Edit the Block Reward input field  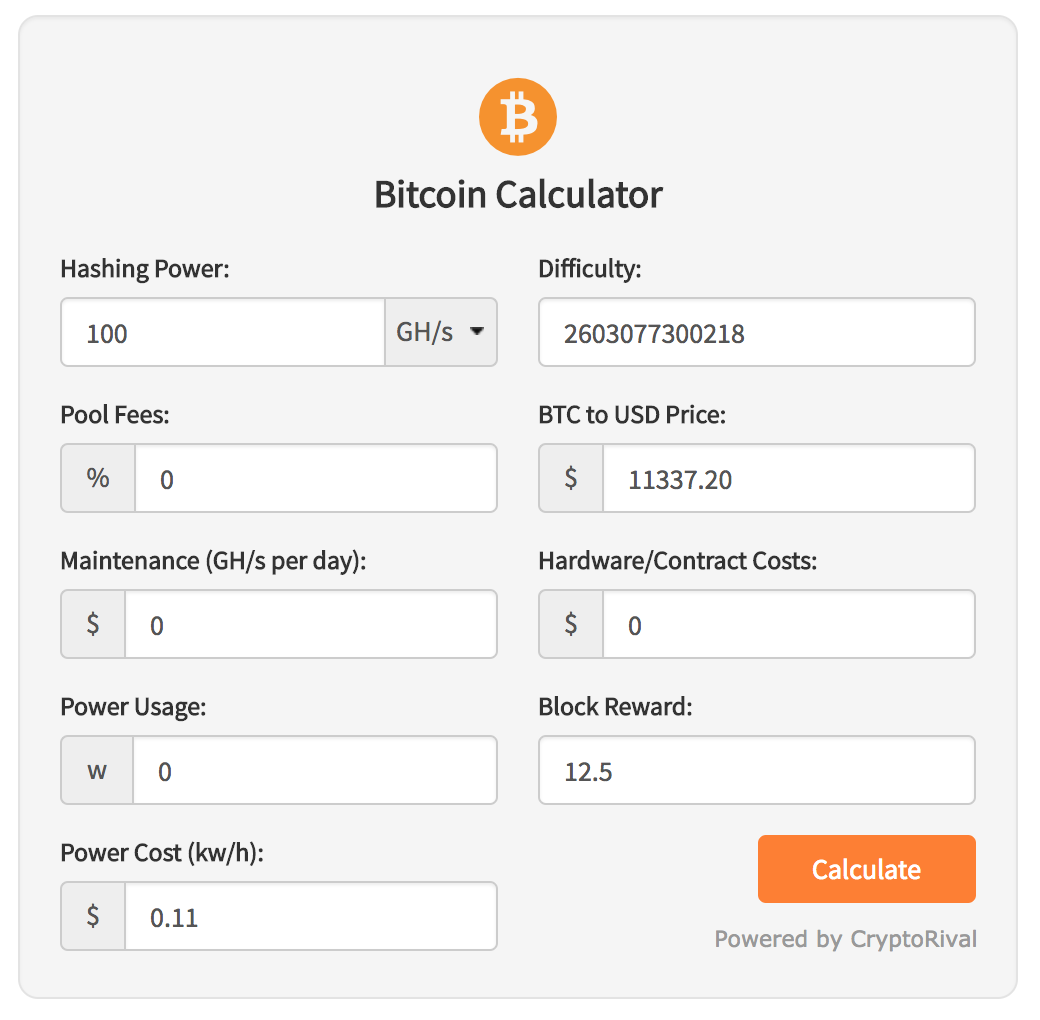click(x=757, y=770)
